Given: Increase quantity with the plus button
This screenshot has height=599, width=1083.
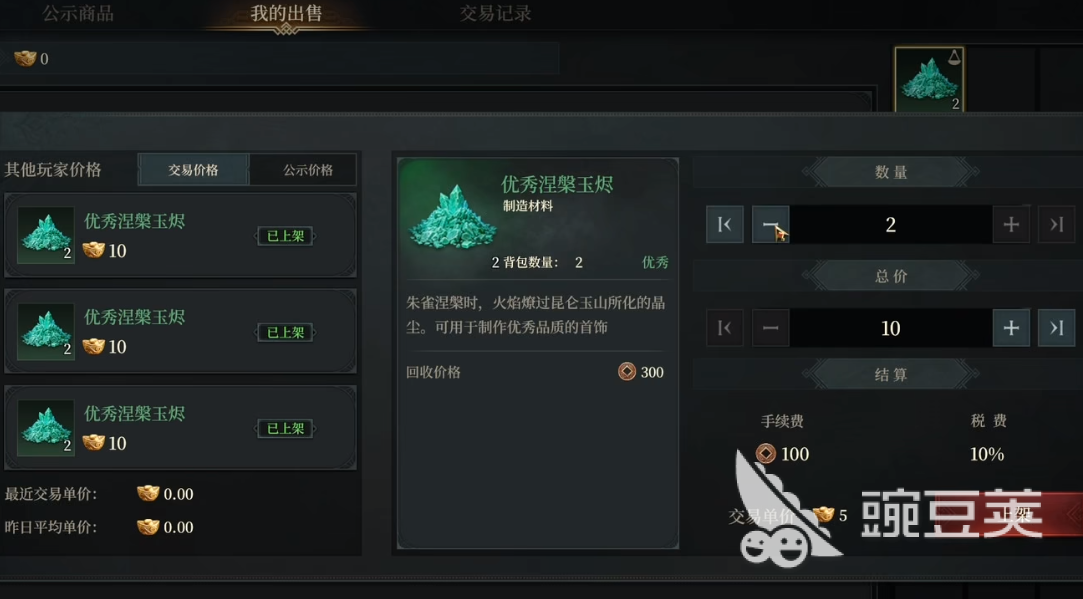Looking at the screenshot, I should click(x=1010, y=225).
